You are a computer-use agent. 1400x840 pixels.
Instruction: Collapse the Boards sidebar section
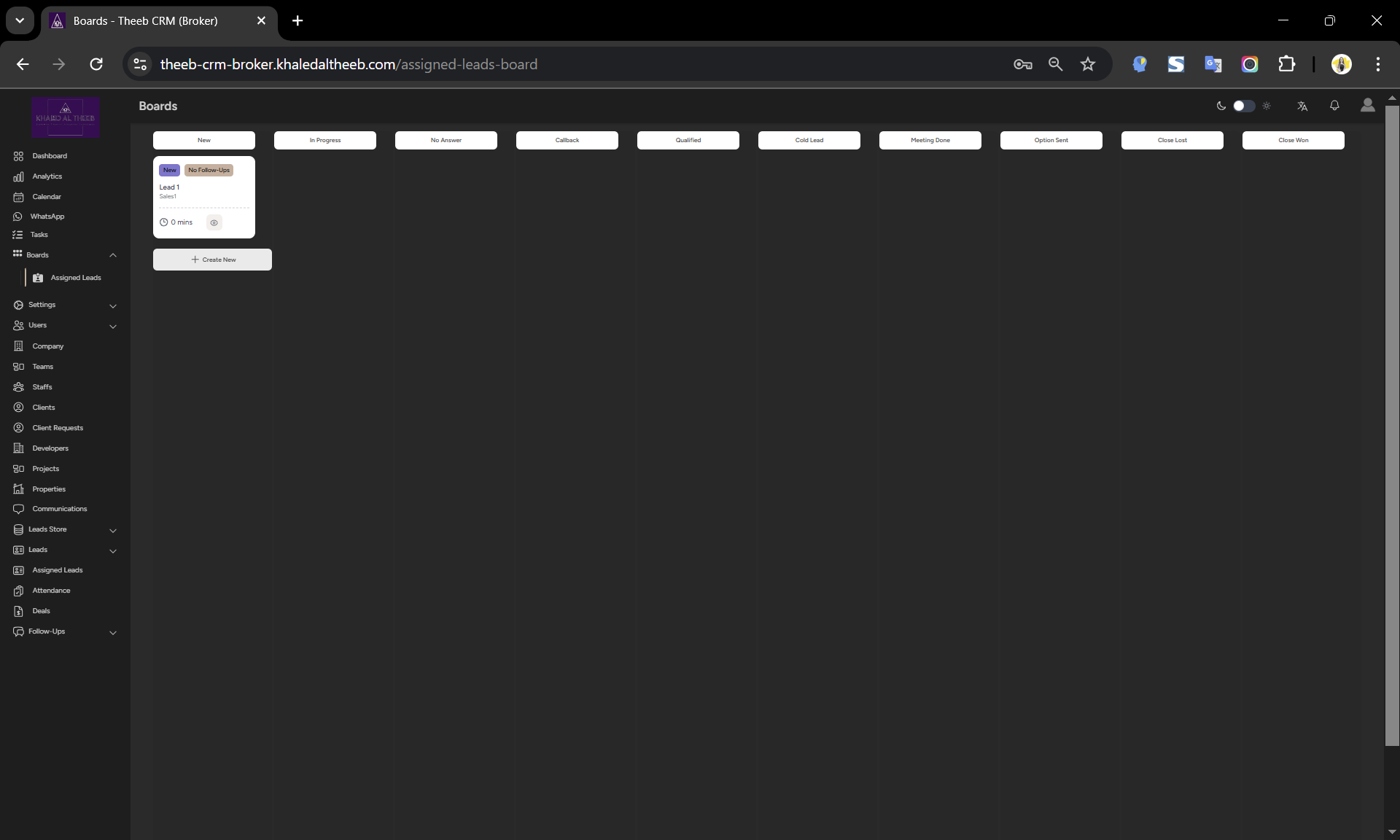pyautogui.click(x=113, y=255)
